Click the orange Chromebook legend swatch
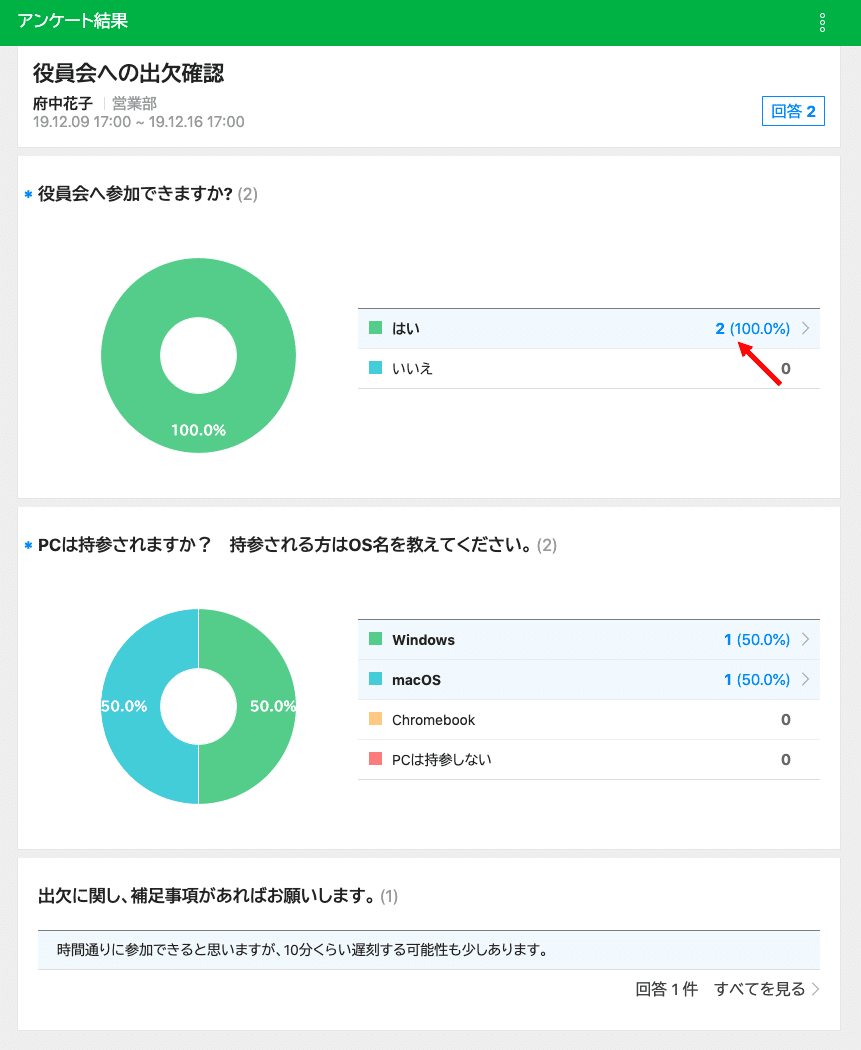This screenshot has height=1050, width=861. (x=376, y=719)
